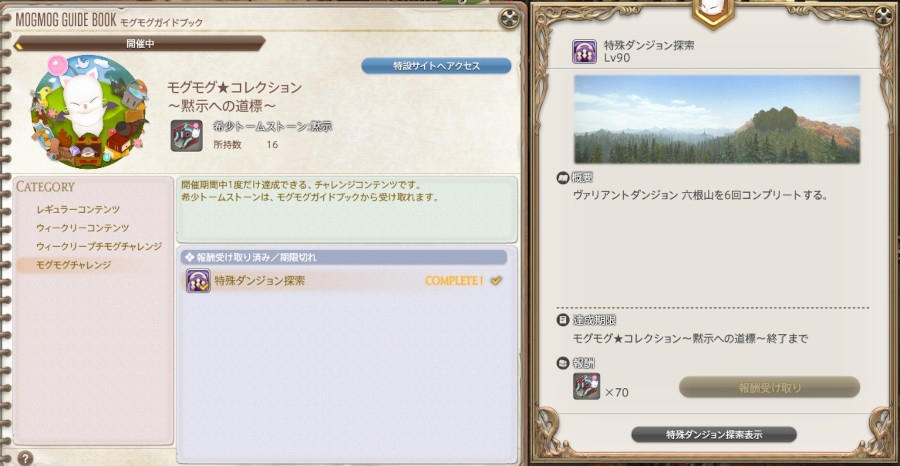Select the ウィークリーコンテンツ category
This screenshot has height=466, width=900.
click(83, 228)
